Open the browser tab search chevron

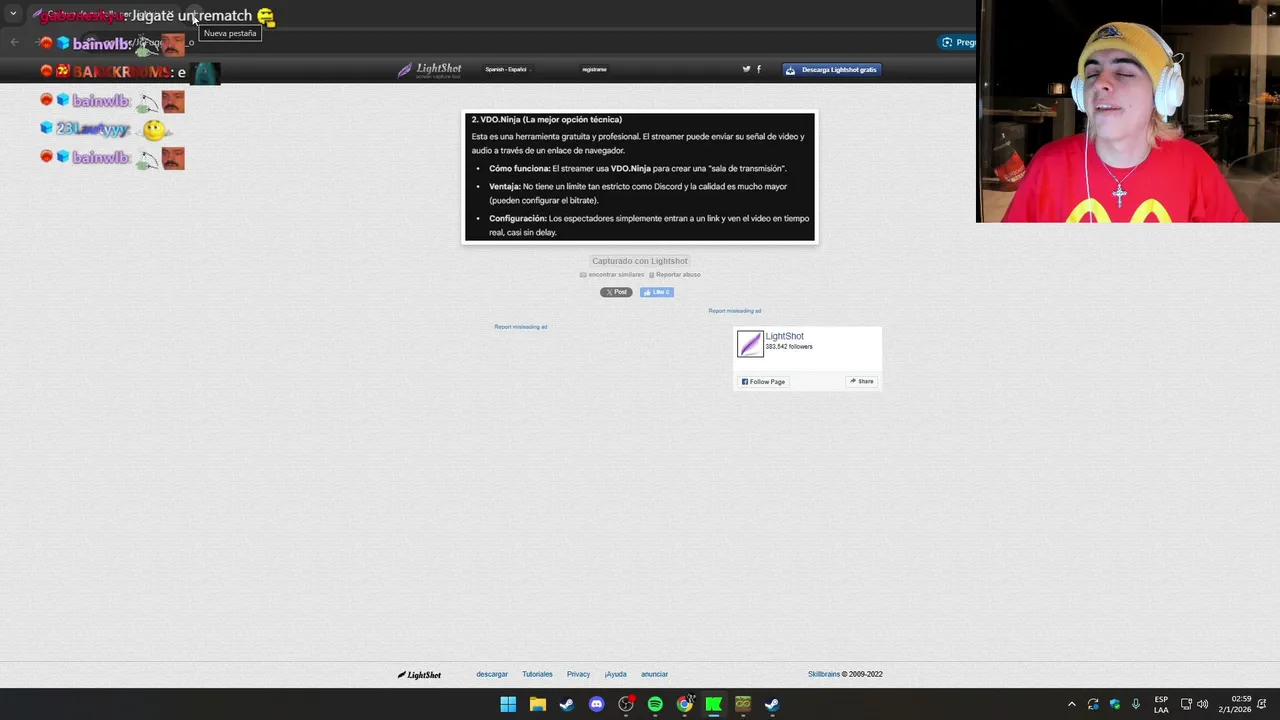pyautogui.click(x=13, y=14)
